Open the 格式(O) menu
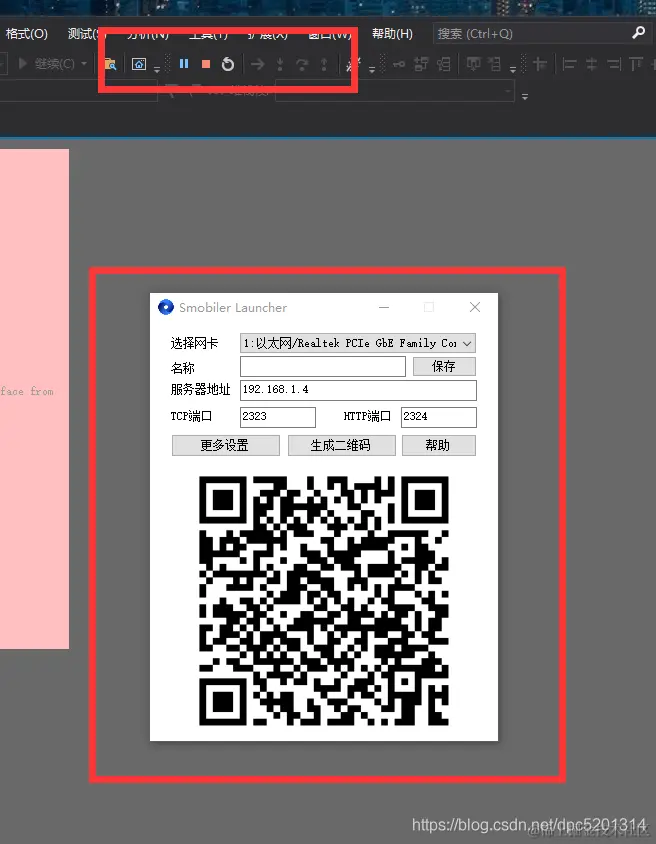The image size is (656, 844). (x=26, y=33)
